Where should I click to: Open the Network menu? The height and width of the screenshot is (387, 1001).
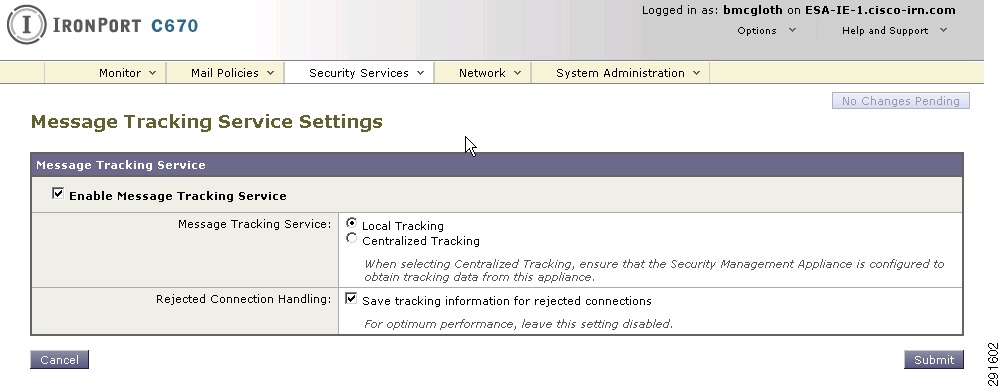(490, 73)
